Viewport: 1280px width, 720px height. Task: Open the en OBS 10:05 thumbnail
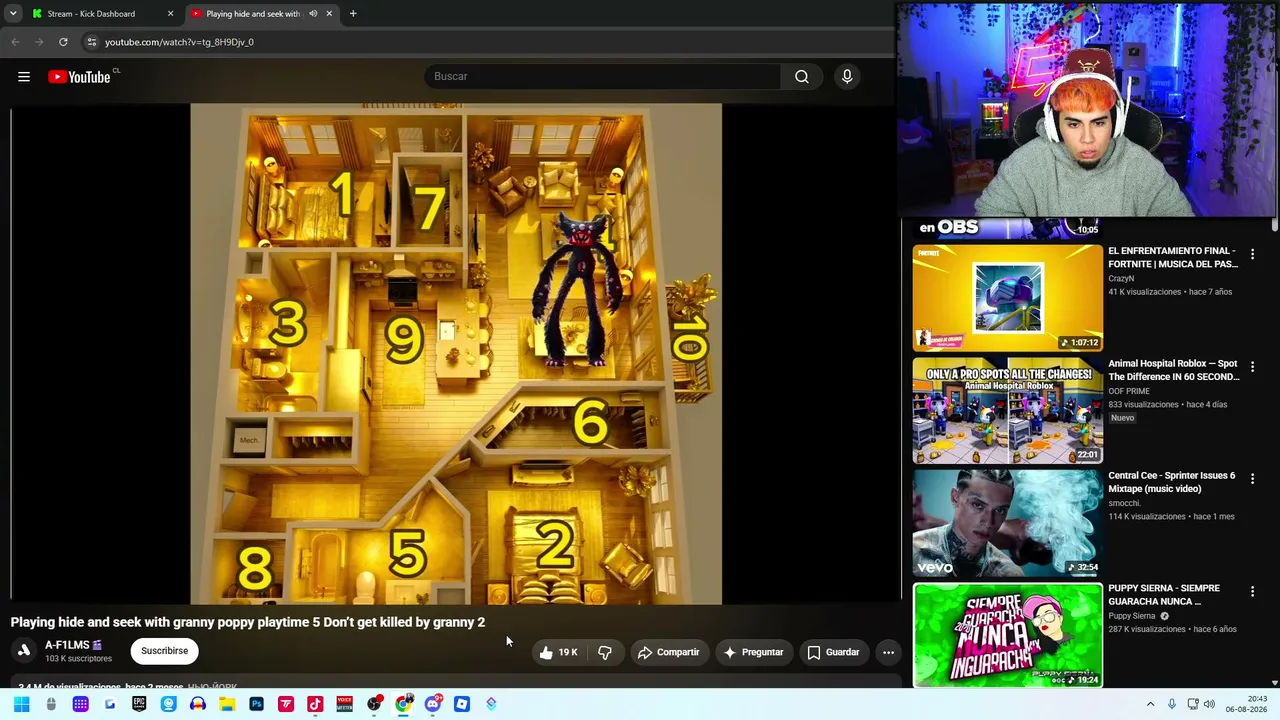[1007, 228]
